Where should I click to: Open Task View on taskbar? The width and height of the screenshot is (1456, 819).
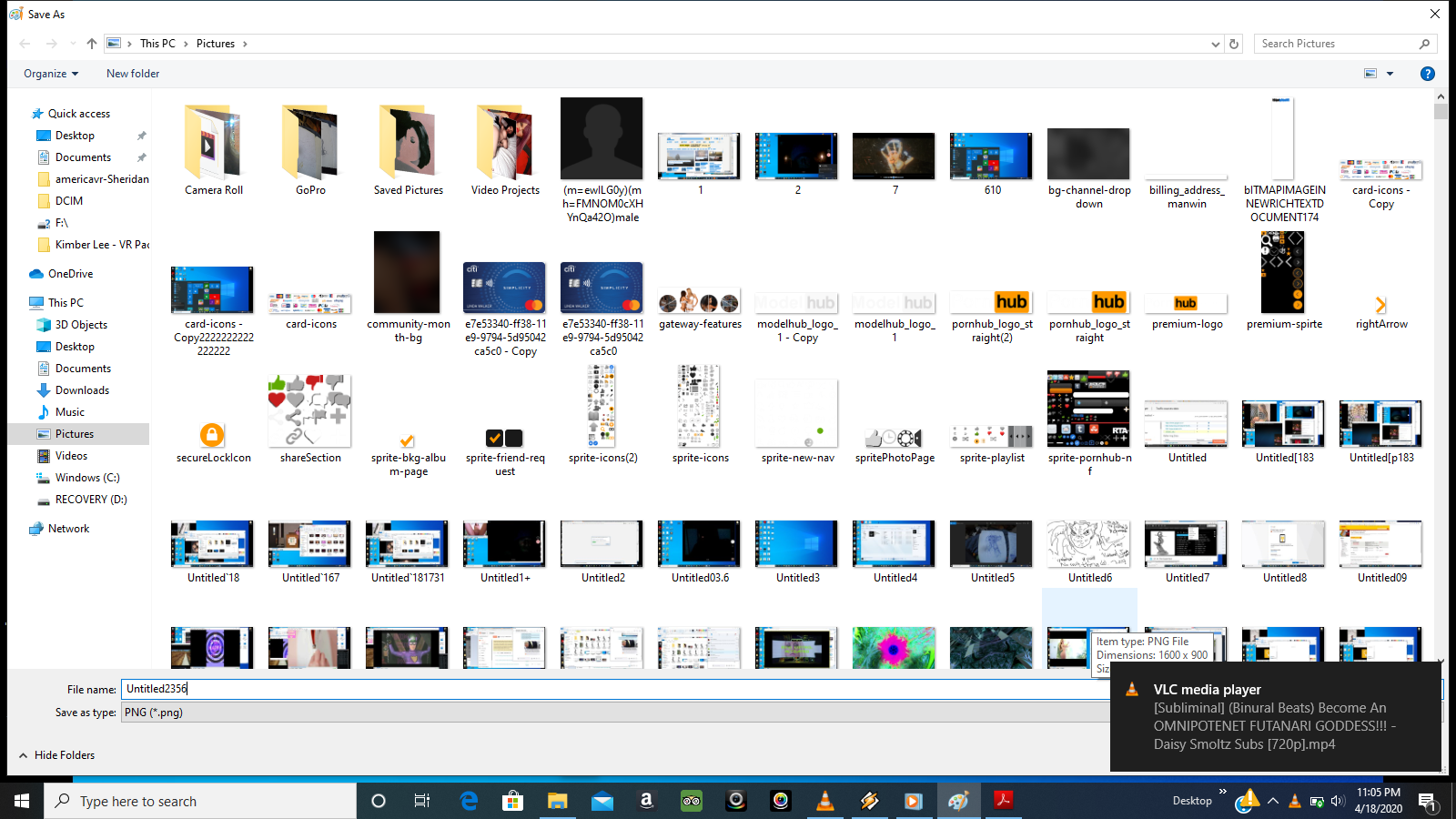point(422,801)
